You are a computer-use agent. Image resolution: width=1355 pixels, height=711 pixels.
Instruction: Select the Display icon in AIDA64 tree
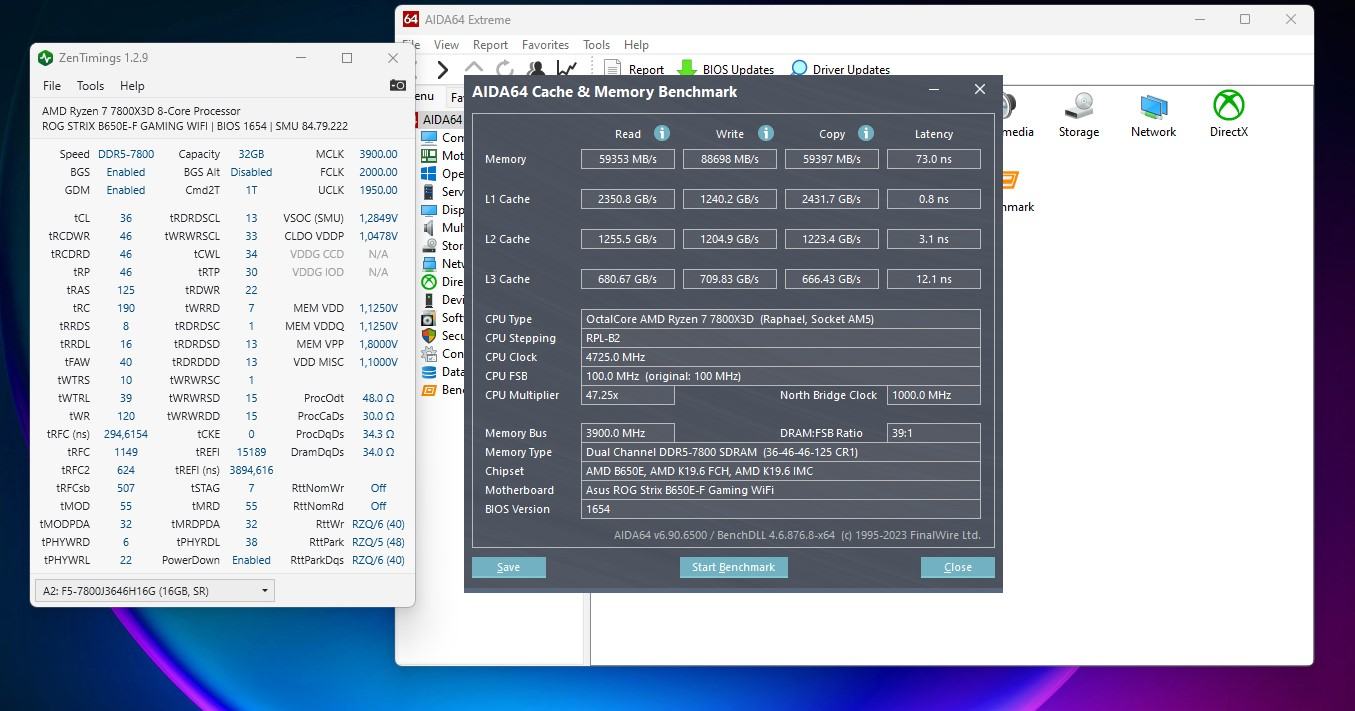coord(429,209)
